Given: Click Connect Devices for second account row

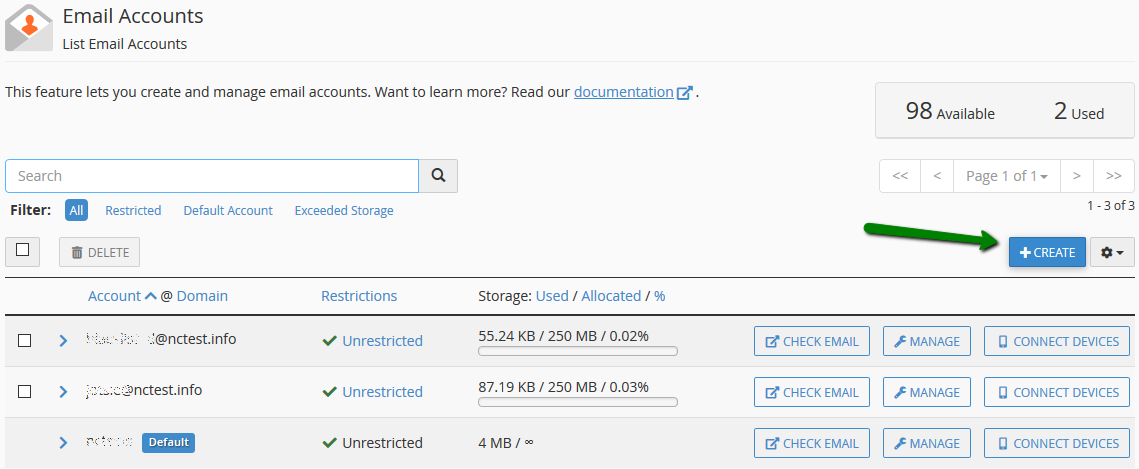Looking at the screenshot, I should pos(1056,392).
